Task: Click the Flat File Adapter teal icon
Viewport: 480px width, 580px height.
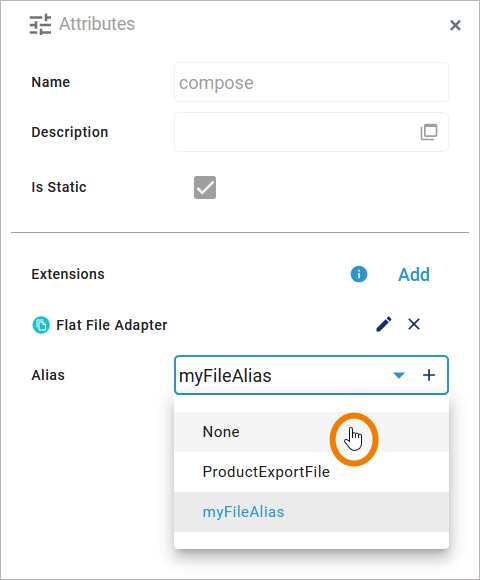Action: pyautogui.click(x=41, y=325)
